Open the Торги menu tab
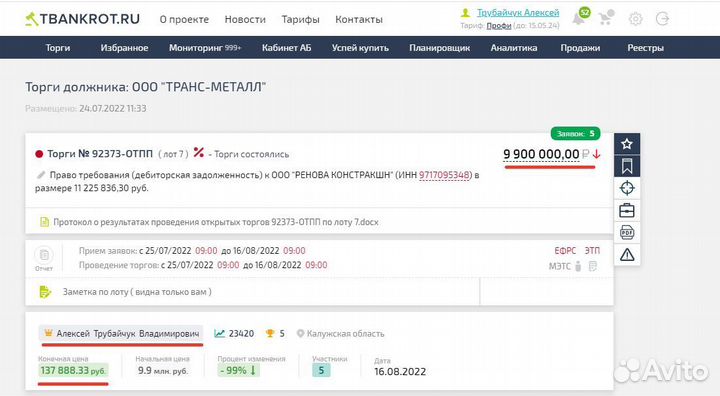The height and width of the screenshot is (396, 720). click(58, 48)
